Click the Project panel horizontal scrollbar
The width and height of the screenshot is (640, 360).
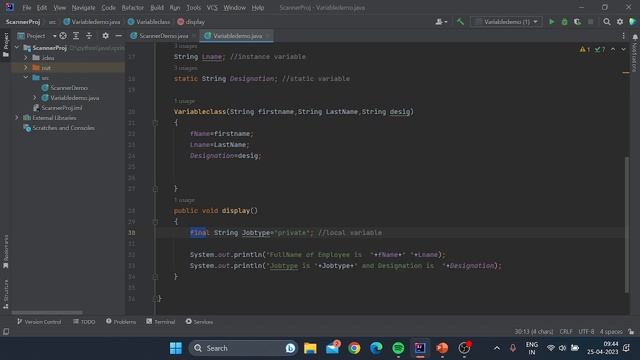pos(47,313)
